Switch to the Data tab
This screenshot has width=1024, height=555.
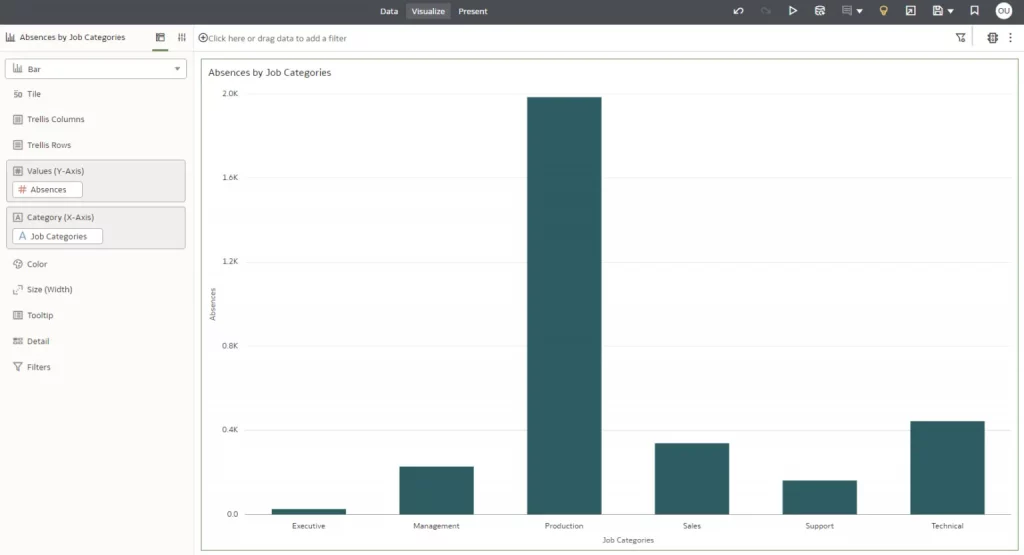389,11
